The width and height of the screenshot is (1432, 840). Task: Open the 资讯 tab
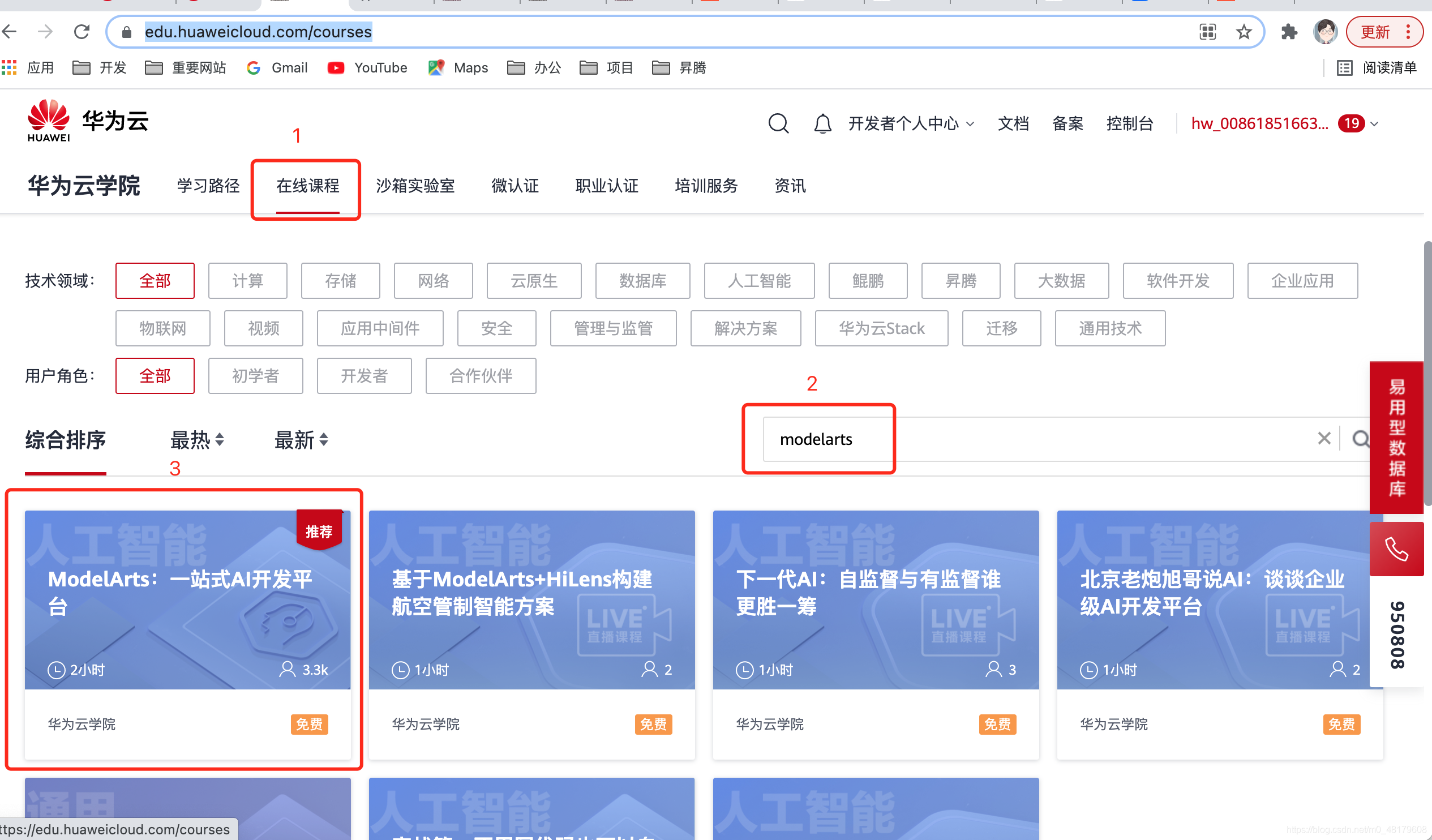[x=790, y=186]
